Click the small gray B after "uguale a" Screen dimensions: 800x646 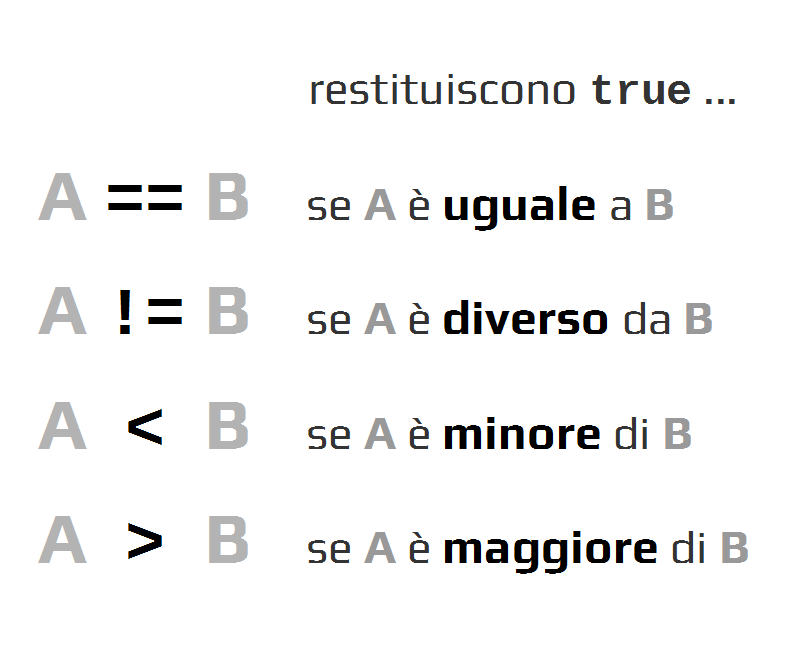coord(659,206)
